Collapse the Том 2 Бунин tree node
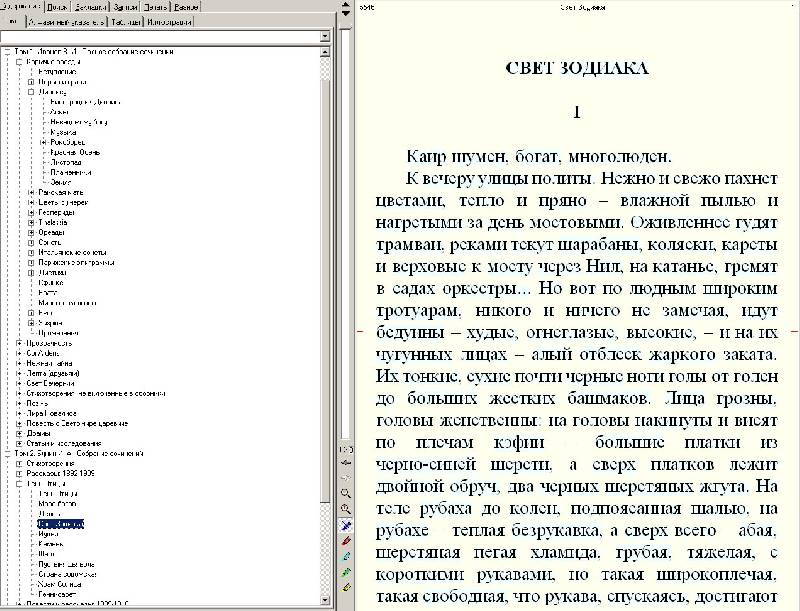Viewport: 800px width, 611px height. click(x=8, y=453)
